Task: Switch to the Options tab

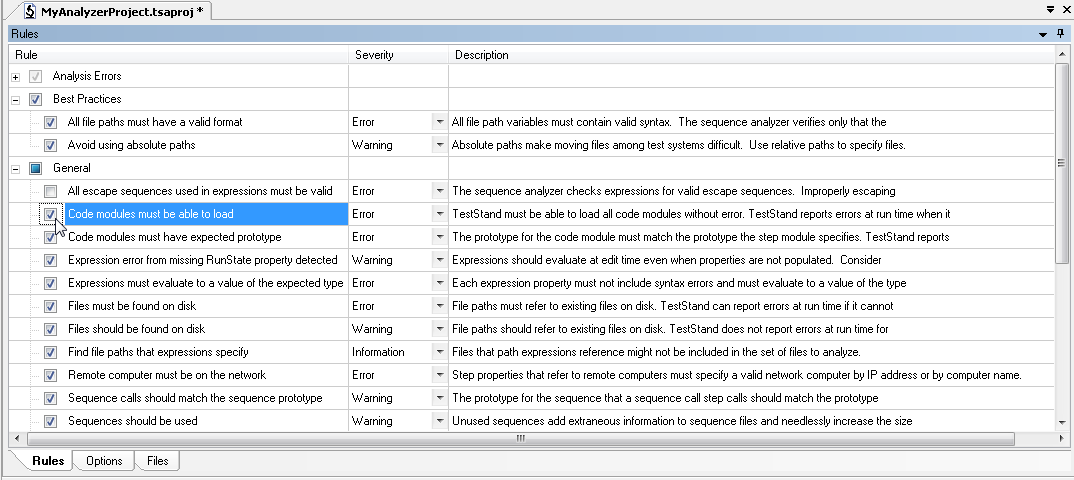Action: [104, 461]
